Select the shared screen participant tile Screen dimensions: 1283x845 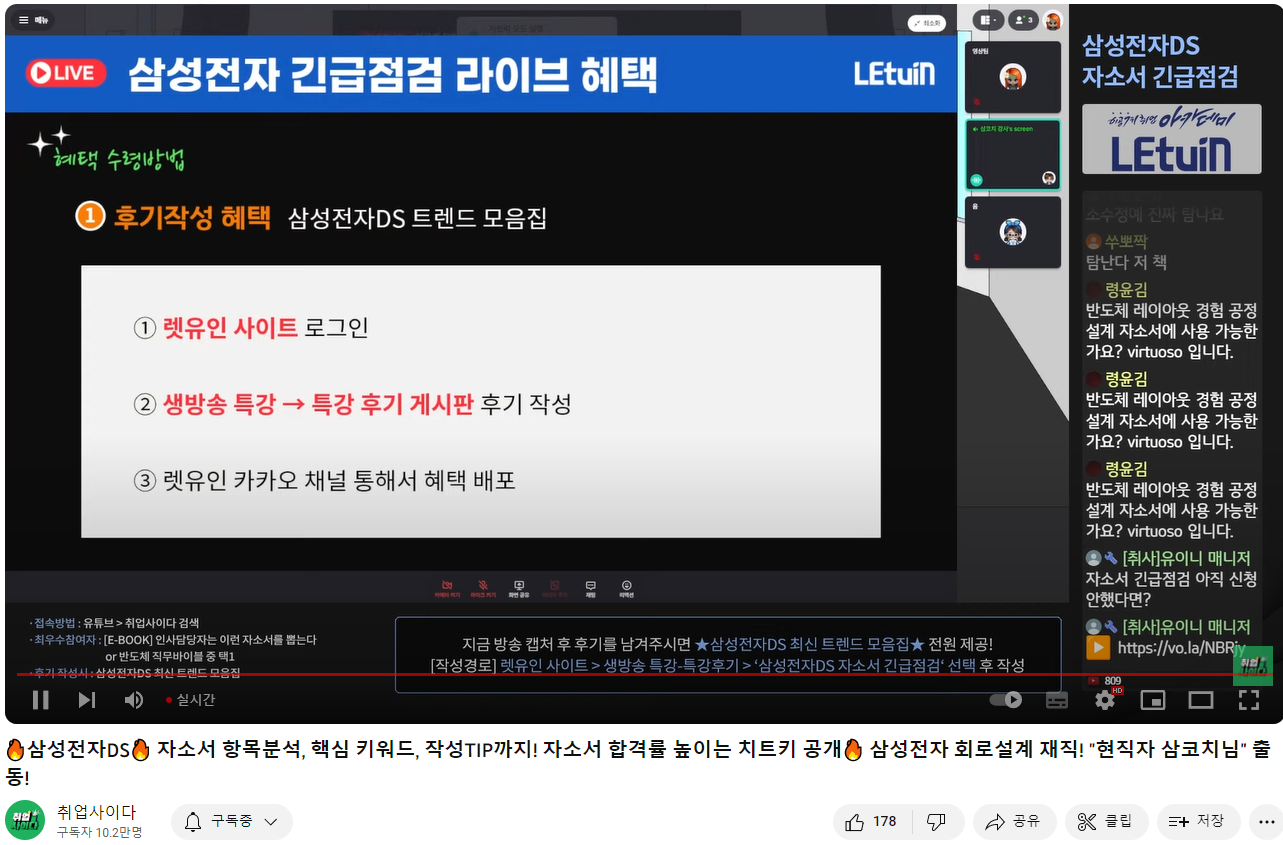click(x=1012, y=155)
